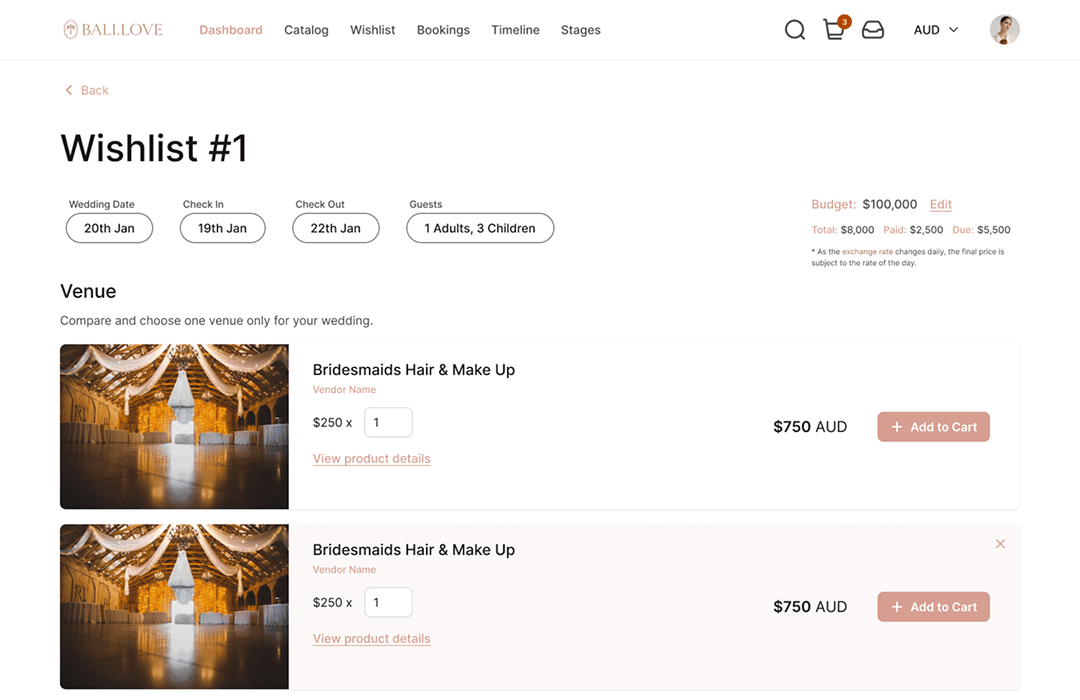Click the Balllove logo
This screenshot has width=1080, height=700.
tap(113, 30)
